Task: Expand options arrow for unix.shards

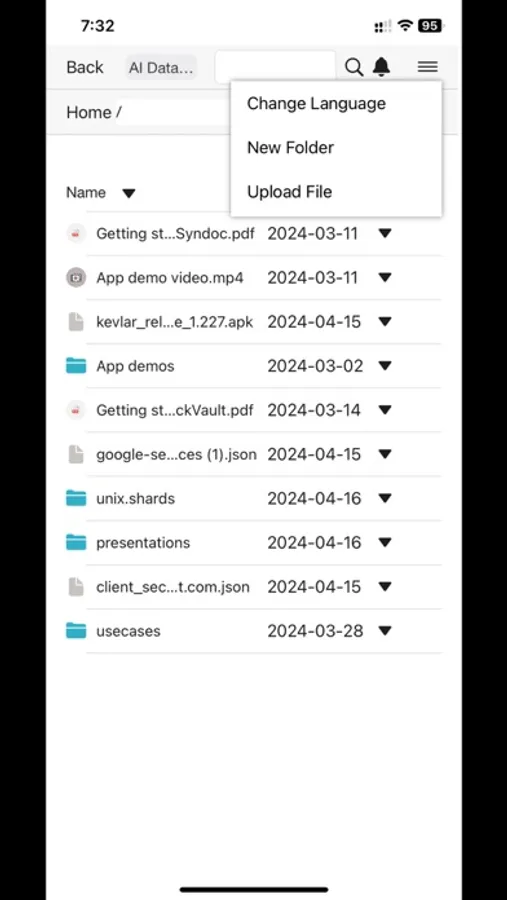Action: 385,499
